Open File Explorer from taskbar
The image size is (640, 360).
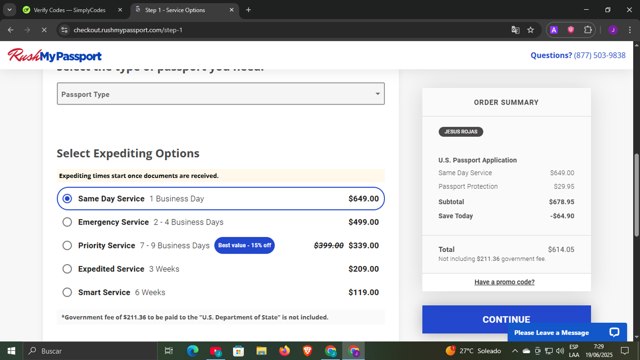(262, 351)
